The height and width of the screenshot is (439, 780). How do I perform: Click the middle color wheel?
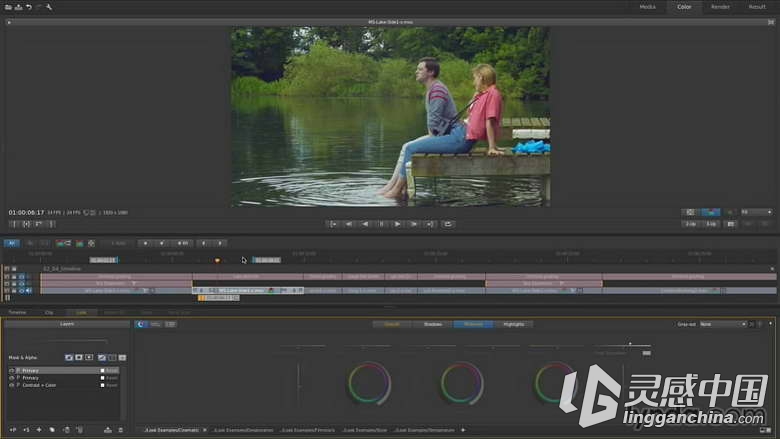coord(462,383)
